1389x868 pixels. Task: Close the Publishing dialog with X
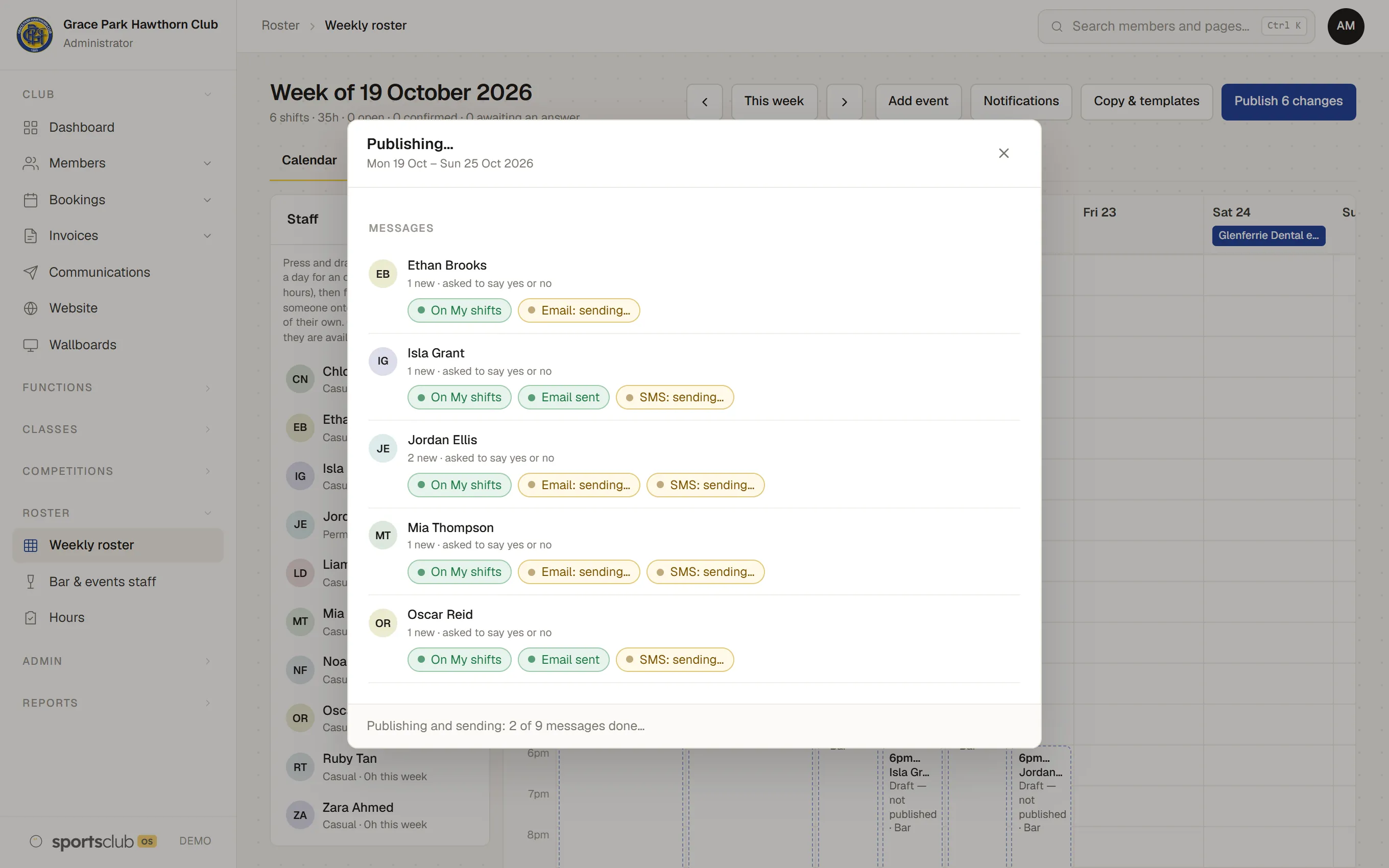click(1003, 153)
